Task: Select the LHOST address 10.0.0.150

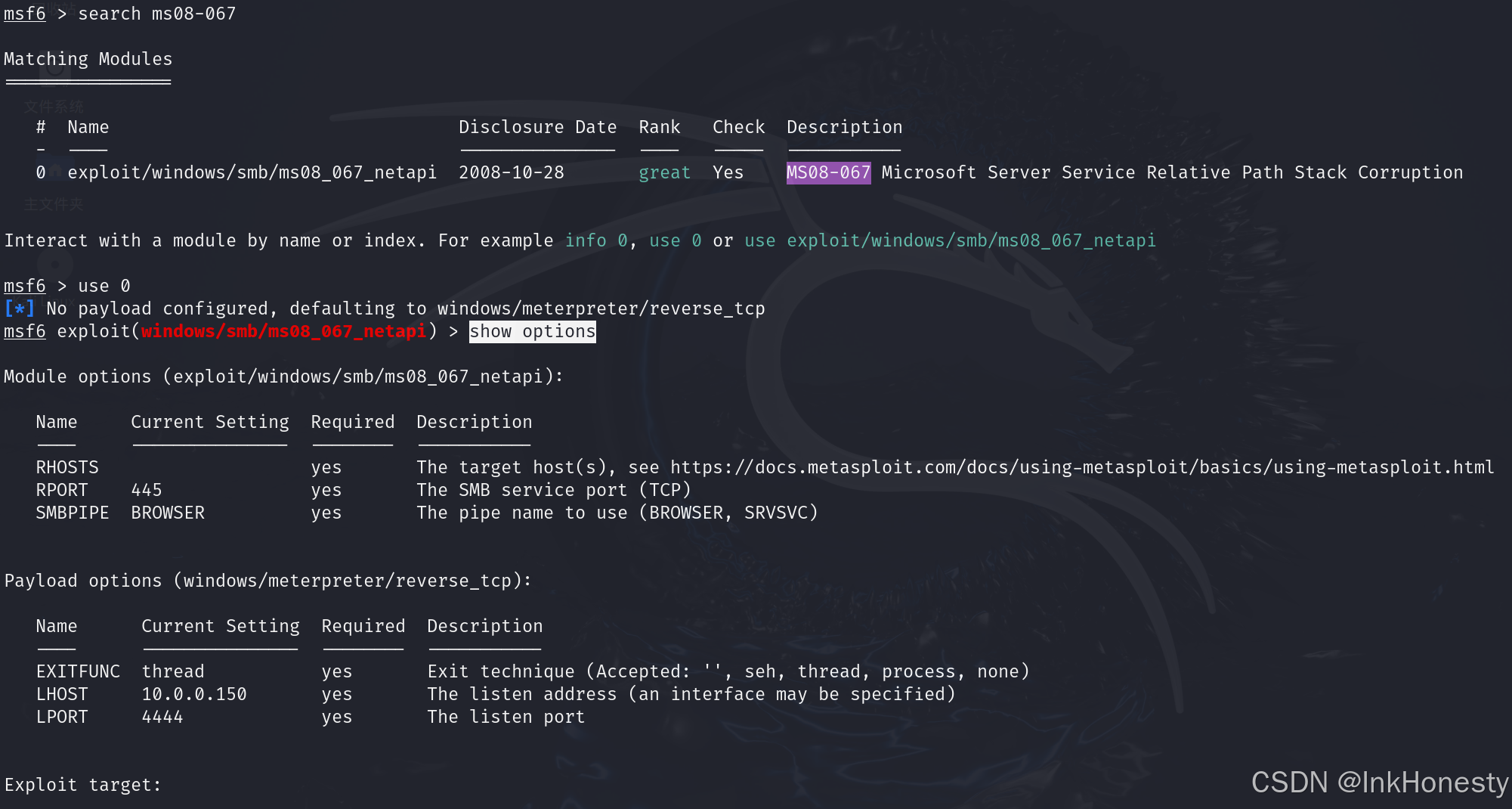Action: [x=193, y=693]
